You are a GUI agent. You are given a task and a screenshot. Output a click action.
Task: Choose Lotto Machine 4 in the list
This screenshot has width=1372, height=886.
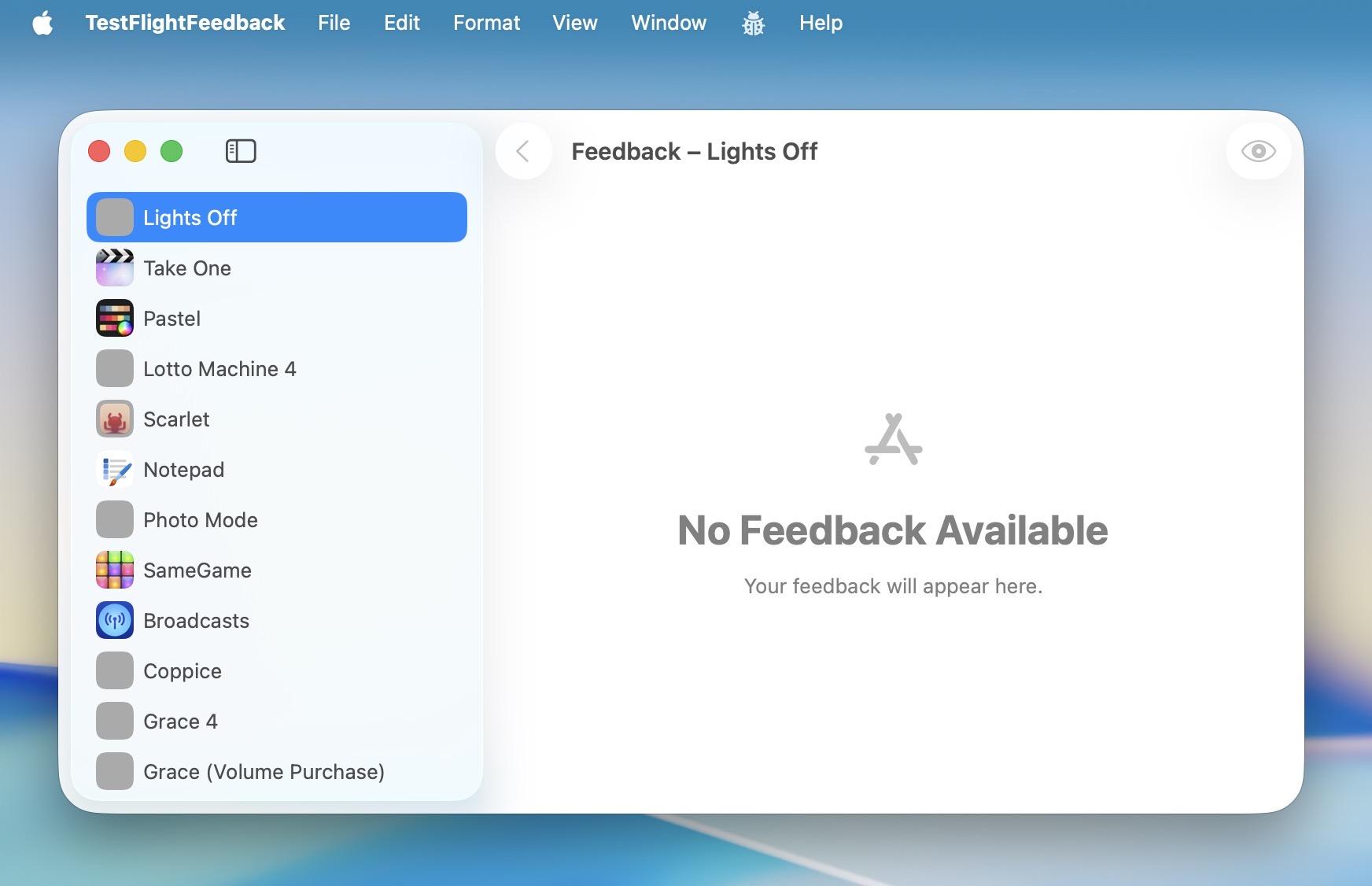(277, 369)
